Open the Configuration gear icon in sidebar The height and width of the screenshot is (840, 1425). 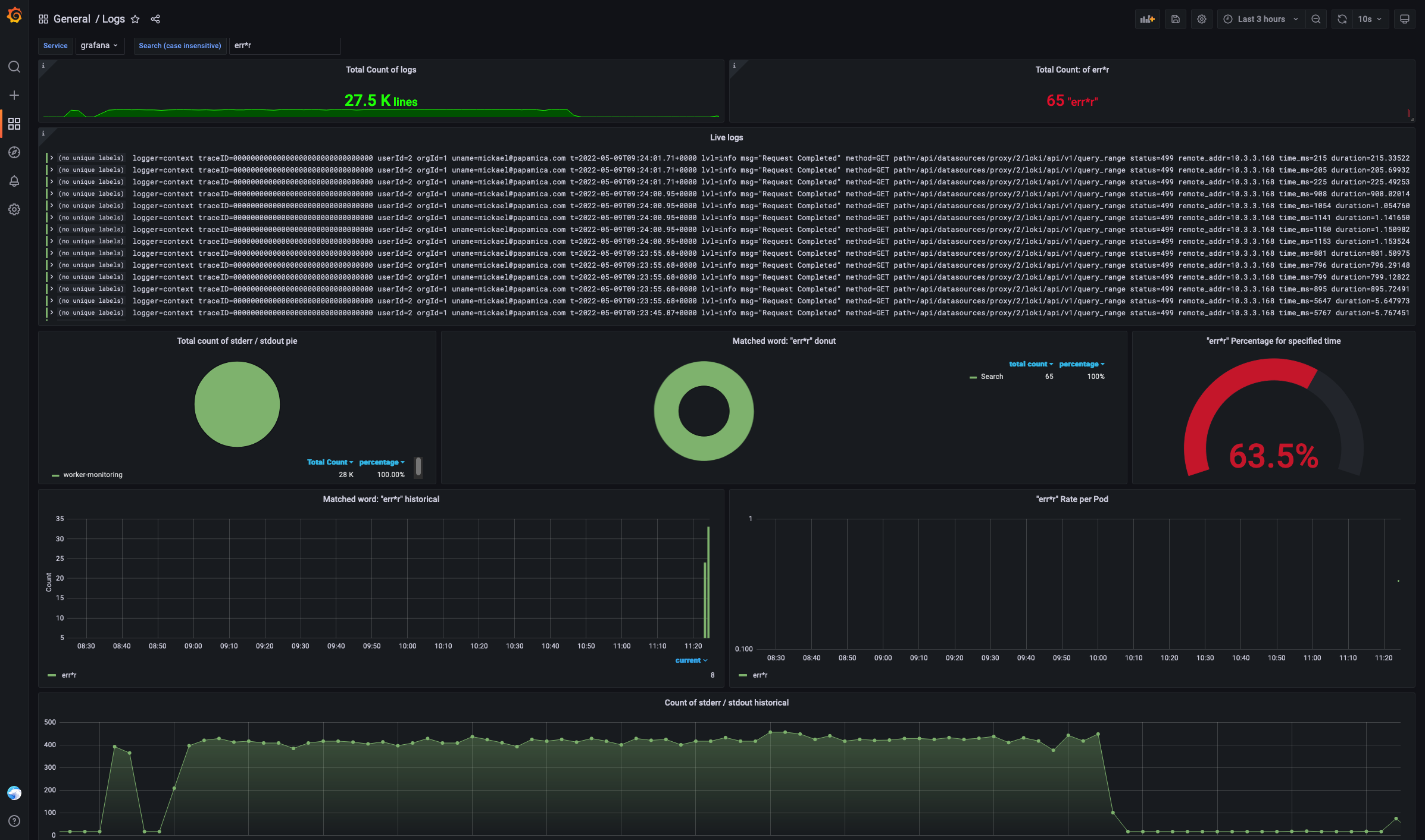coord(14,209)
